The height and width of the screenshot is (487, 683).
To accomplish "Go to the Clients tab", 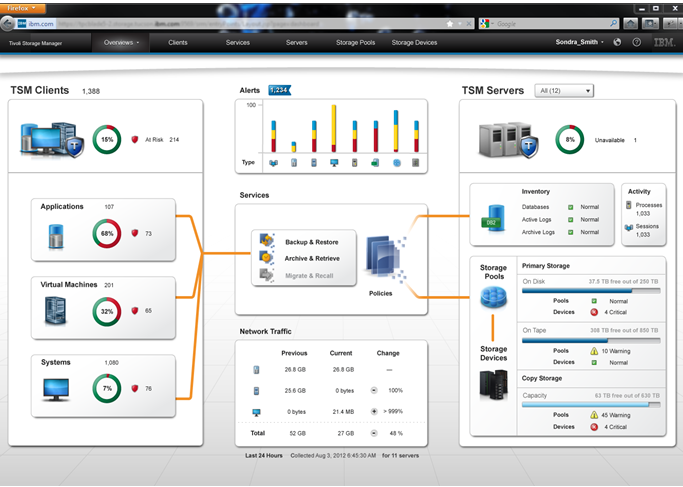I will (x=178, y=43).
